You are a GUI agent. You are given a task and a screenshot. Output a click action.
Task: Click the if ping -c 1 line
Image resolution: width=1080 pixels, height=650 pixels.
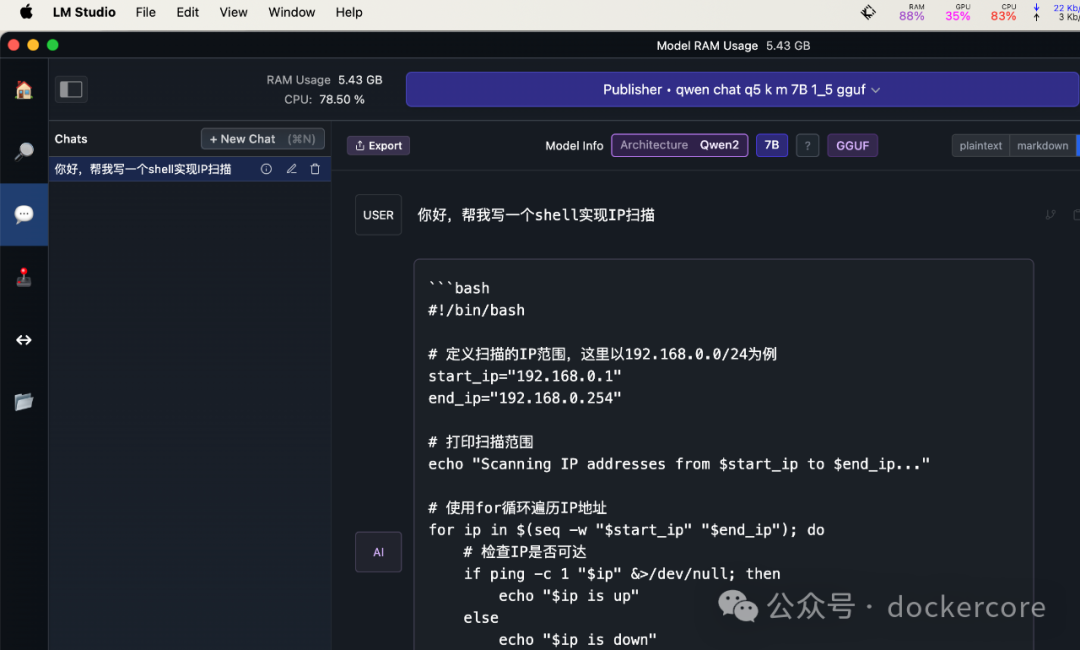(622, 574)
